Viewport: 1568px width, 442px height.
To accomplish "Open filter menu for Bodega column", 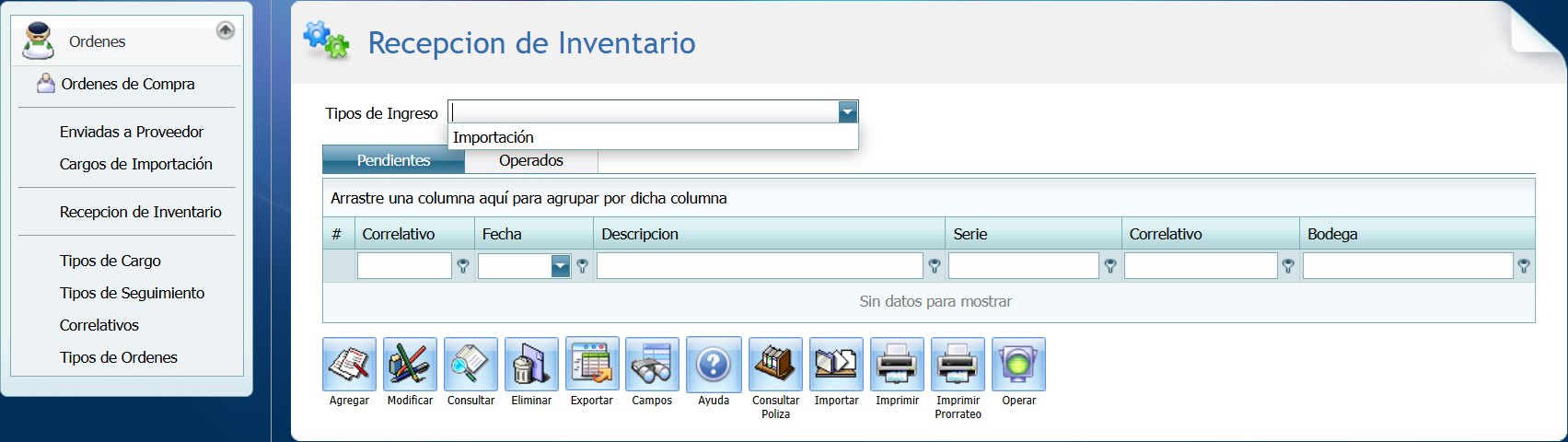I will [x=1524, y=266].
